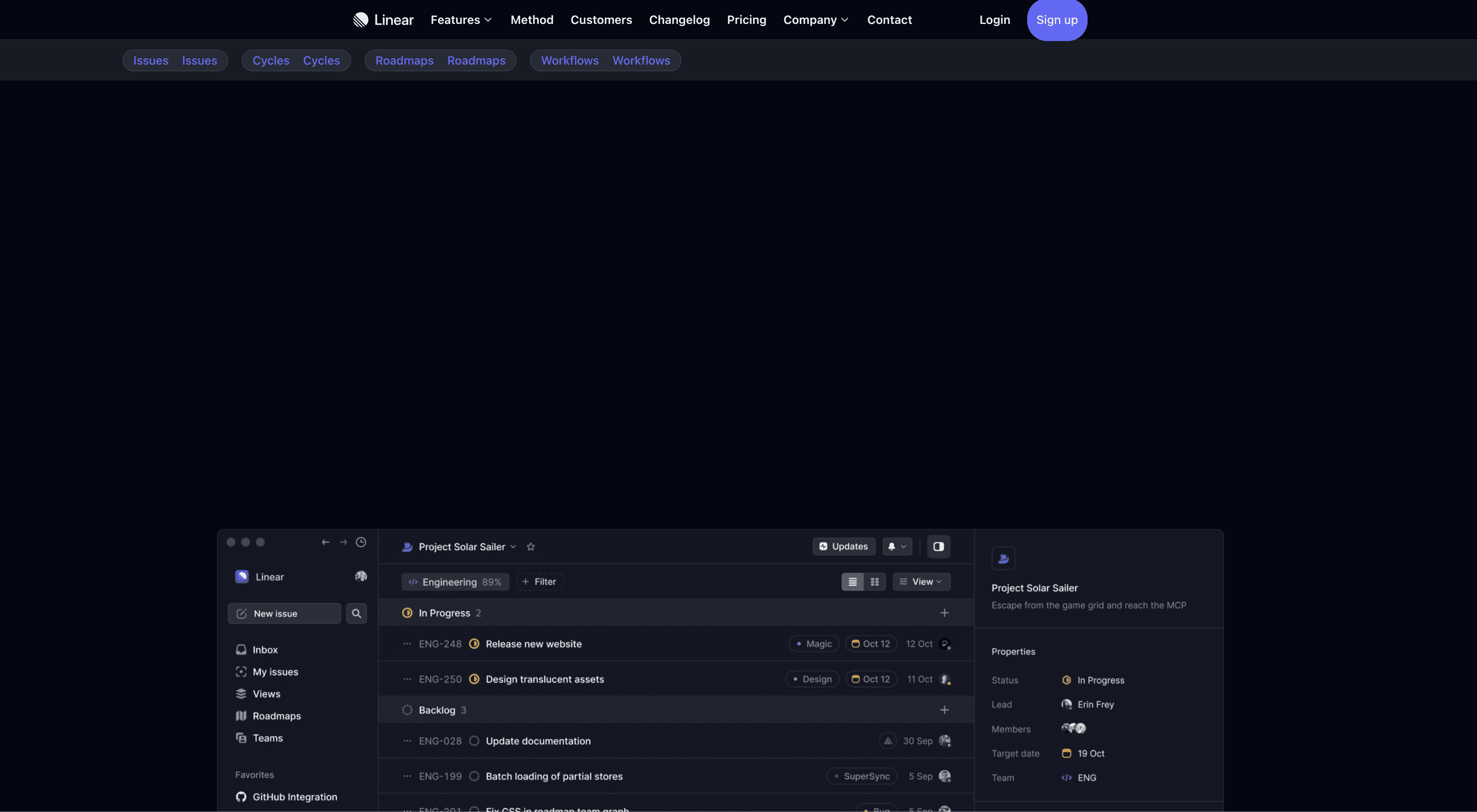Click Project Solar Sailer icon in header
1477x812 pixels.
407,547
